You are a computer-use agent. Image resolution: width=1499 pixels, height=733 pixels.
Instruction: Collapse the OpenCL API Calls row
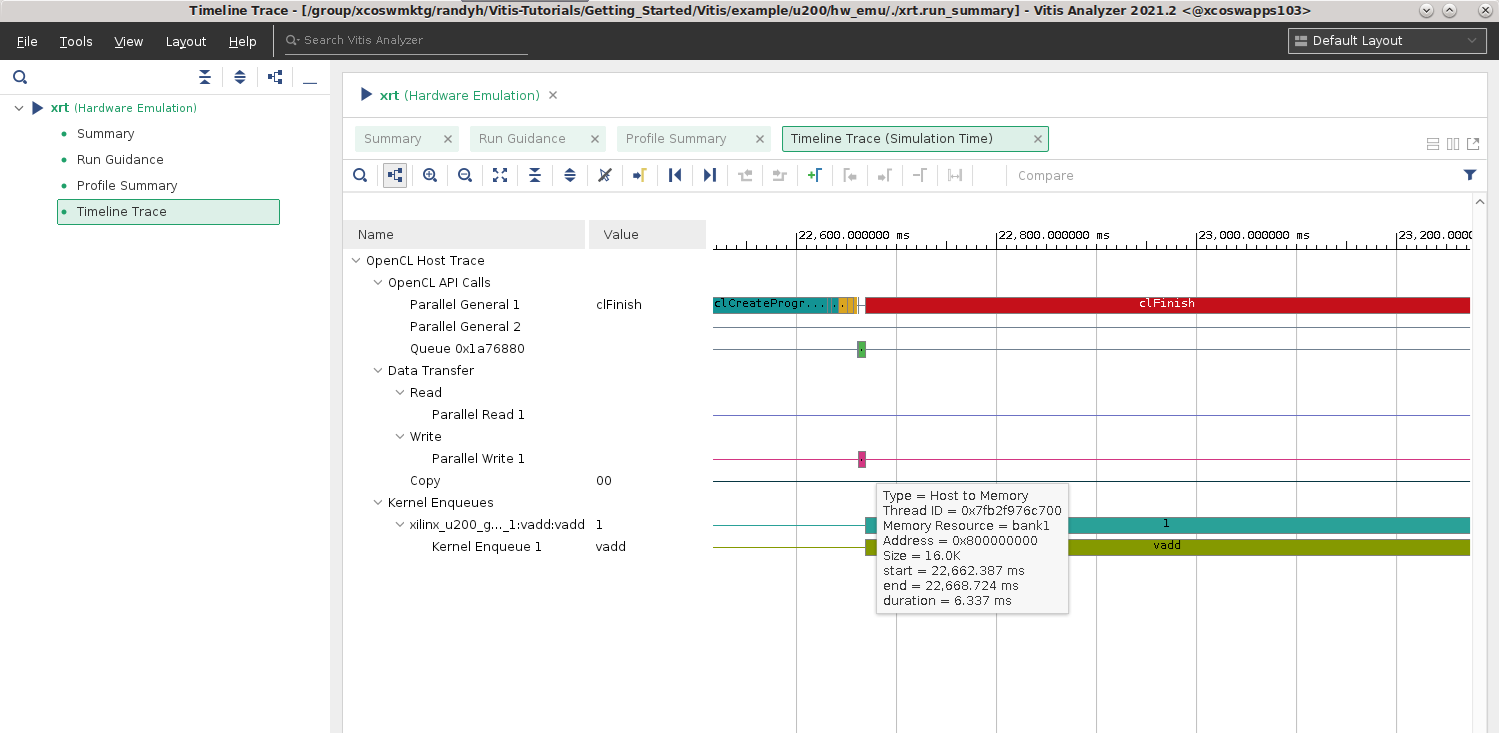coord(378,282)
